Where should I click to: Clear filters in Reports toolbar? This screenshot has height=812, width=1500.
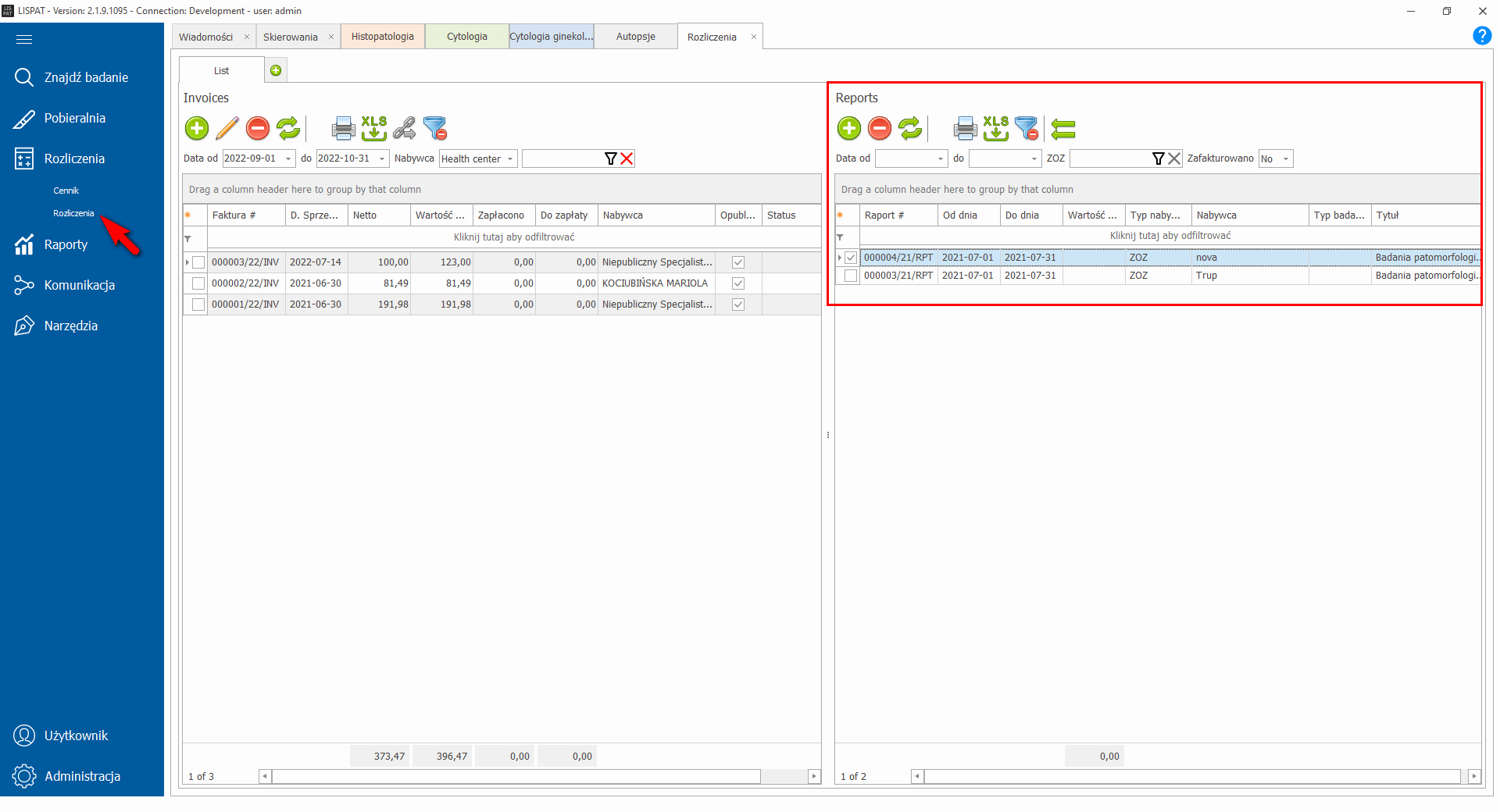(x=1026, y=128)
